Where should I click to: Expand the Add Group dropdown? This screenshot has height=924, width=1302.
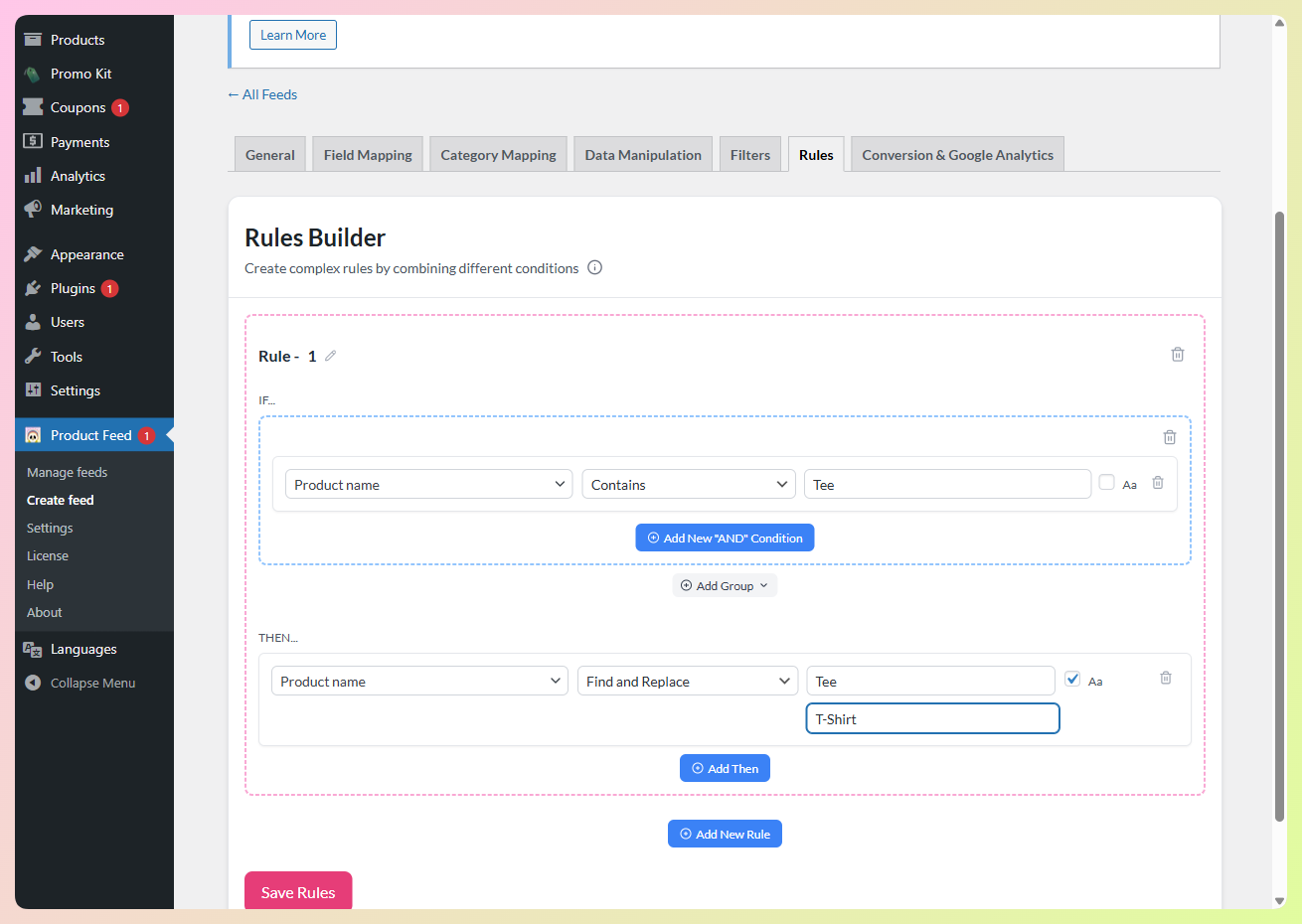point(725,585)
